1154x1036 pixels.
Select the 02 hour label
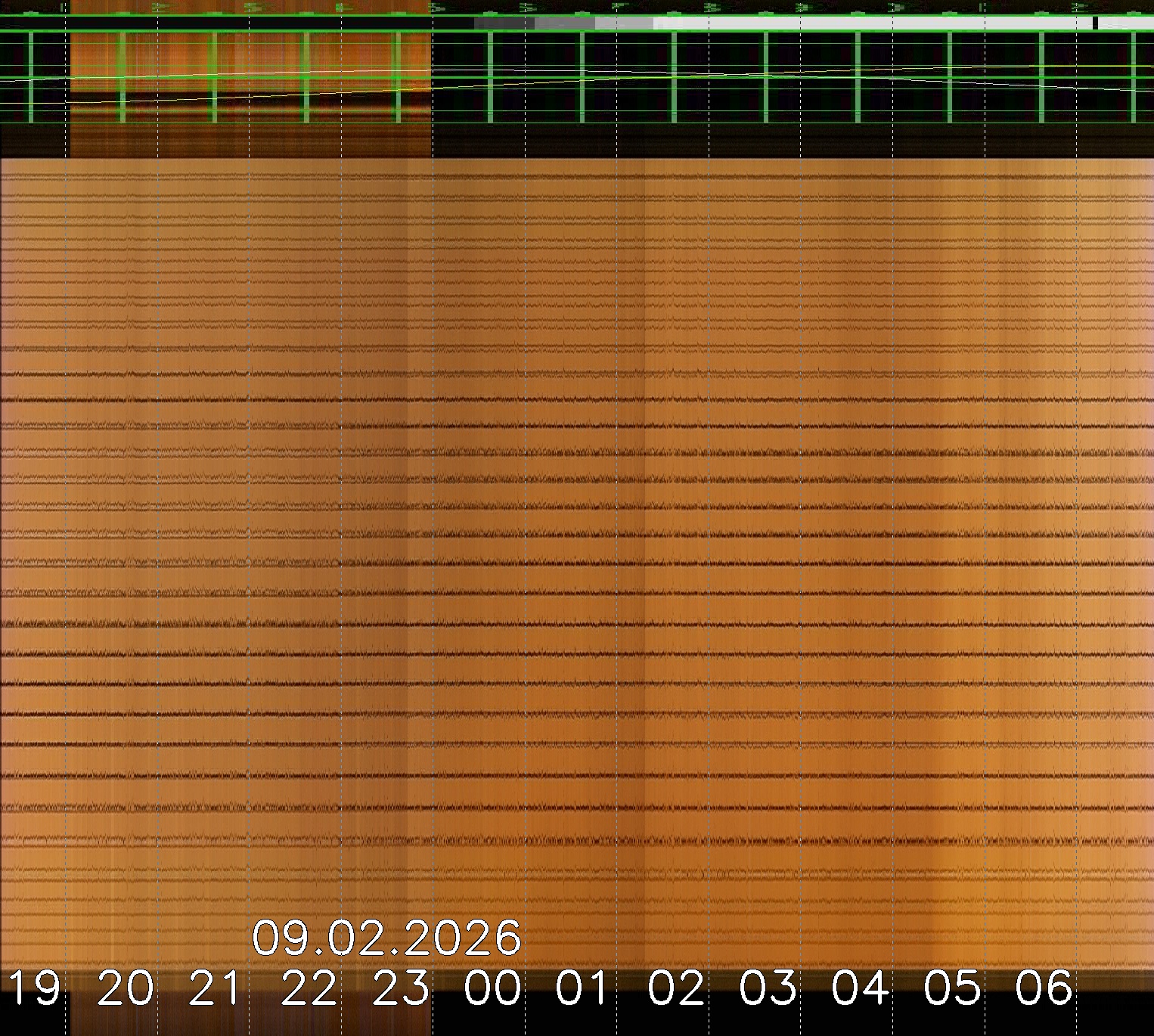[676, 988]
